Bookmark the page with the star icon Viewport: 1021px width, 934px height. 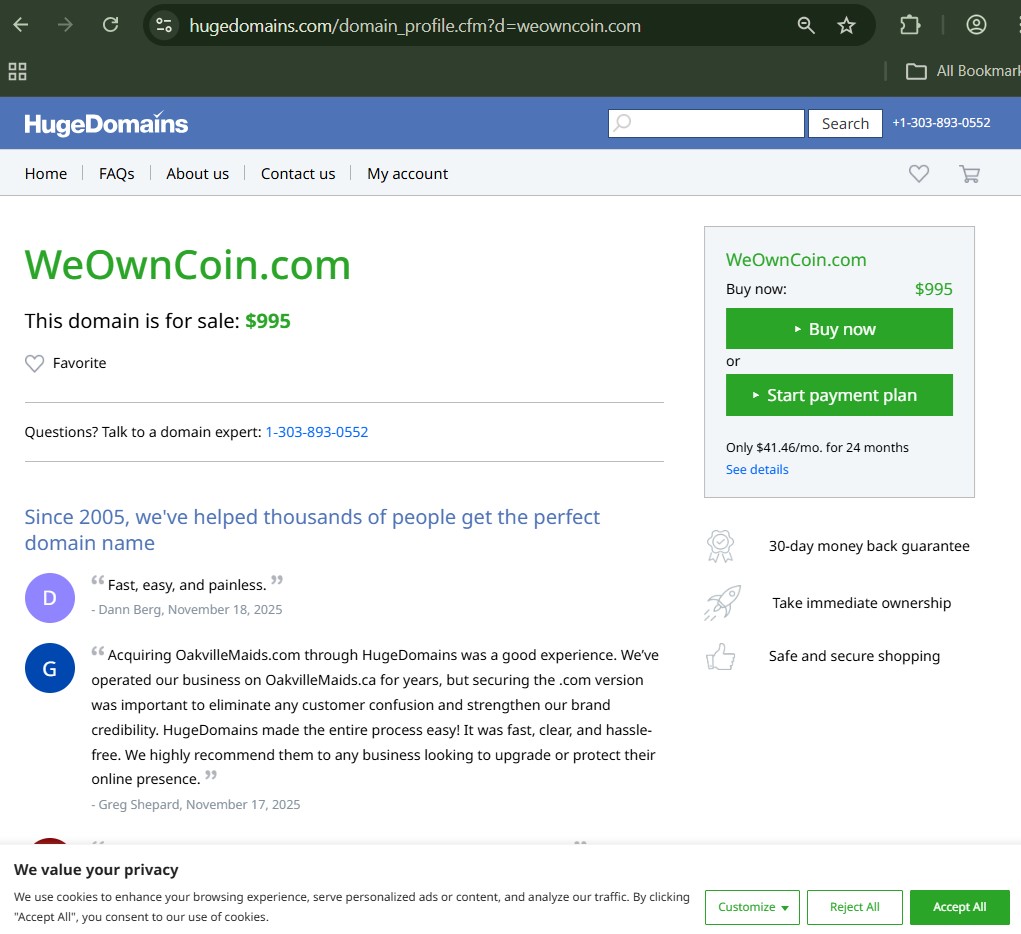[x=846, y=24]
